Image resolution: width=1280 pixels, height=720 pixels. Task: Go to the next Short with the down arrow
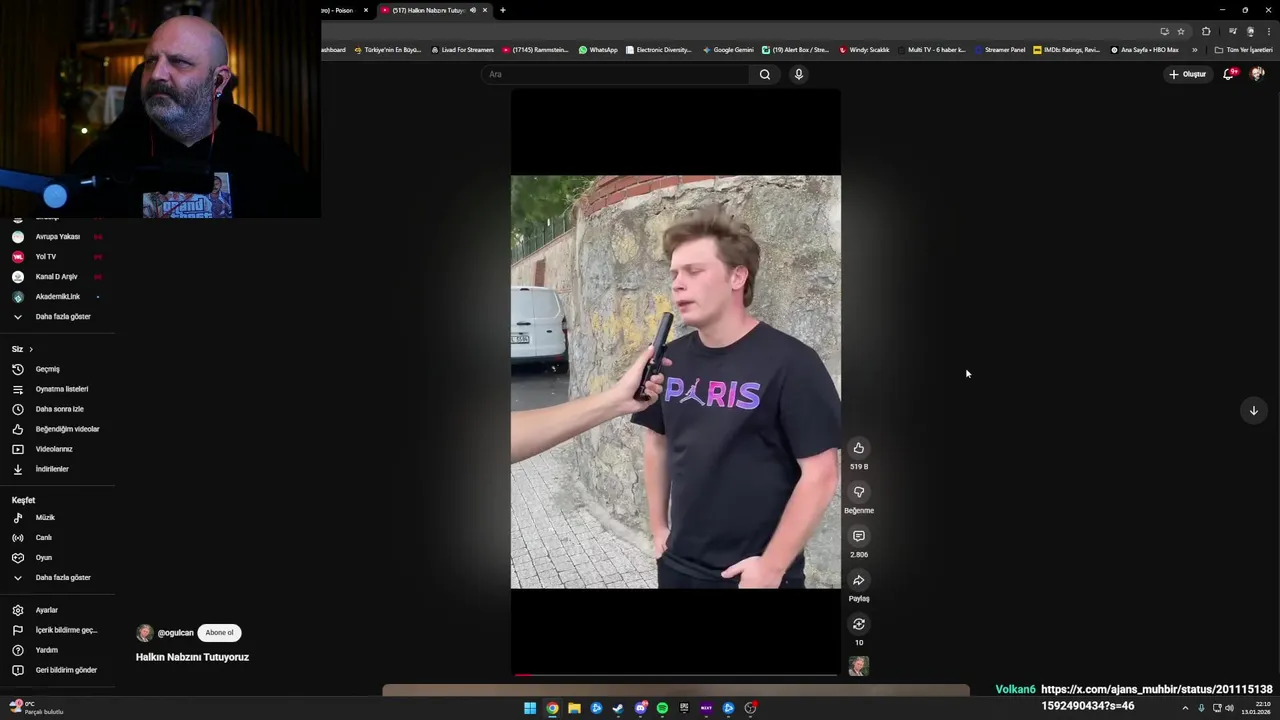click(1253, 410)
